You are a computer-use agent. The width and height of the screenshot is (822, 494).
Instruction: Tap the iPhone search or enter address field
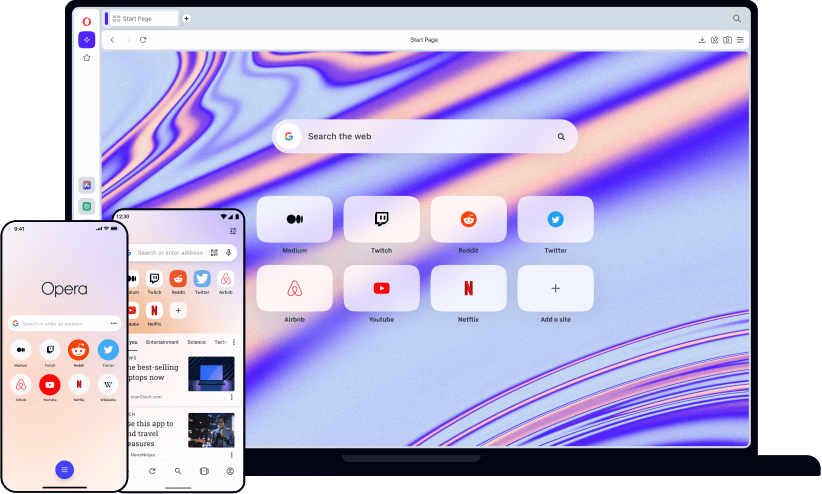pyautogui.click(x=64, y=324)
